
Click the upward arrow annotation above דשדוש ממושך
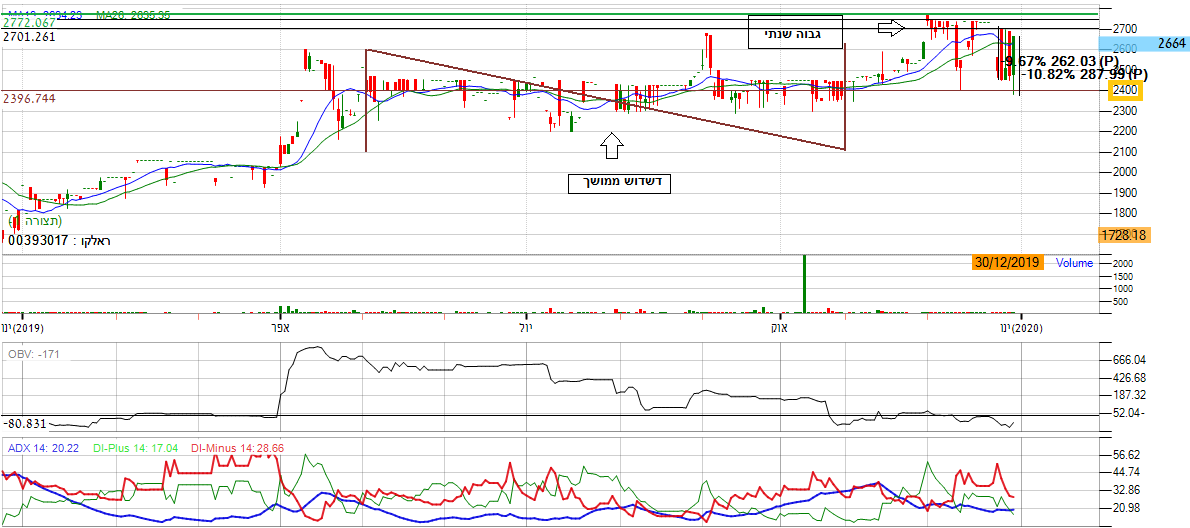coord(612,146)
